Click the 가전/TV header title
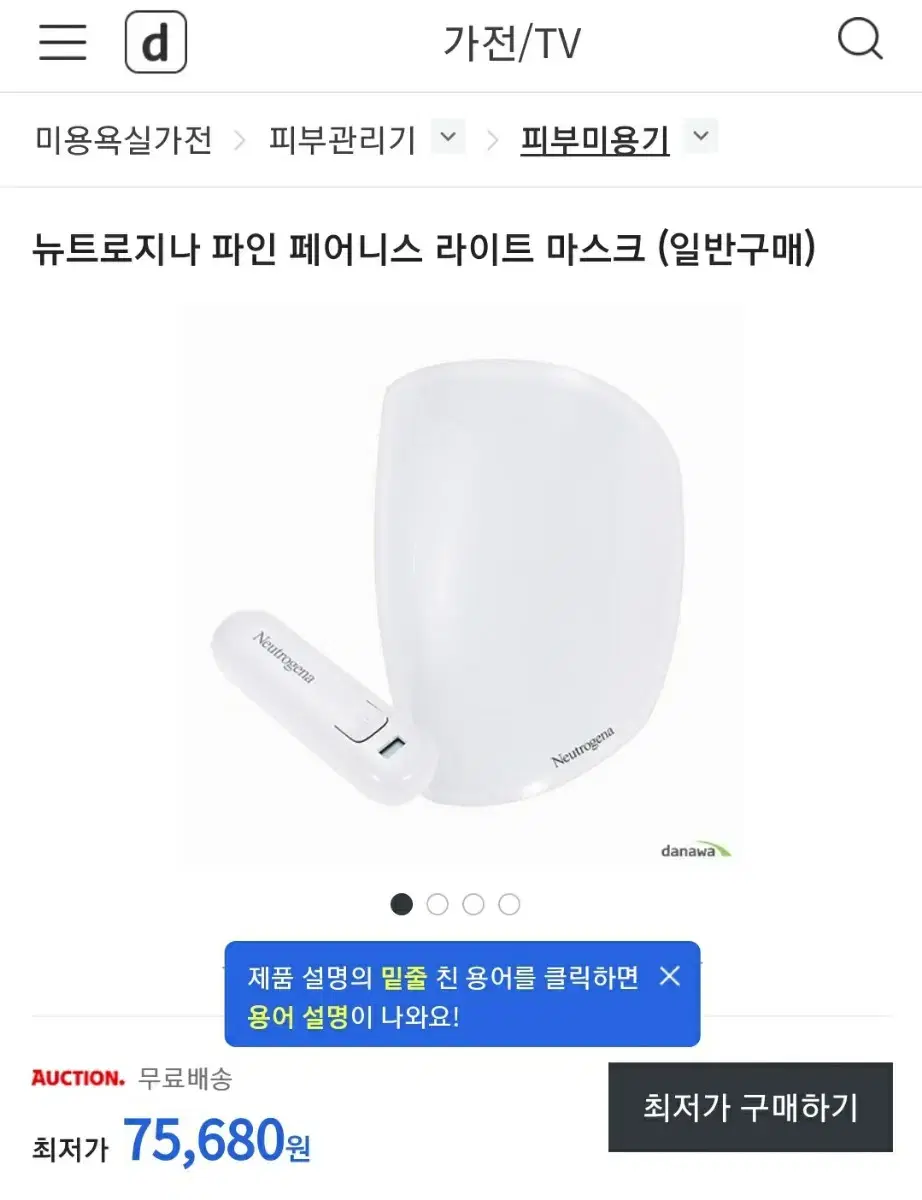 [512, 43]
